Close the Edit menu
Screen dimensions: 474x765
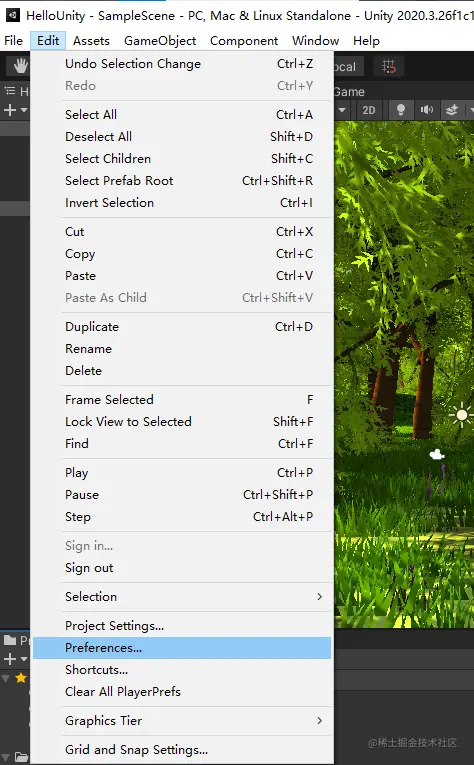tap(48, 40)
